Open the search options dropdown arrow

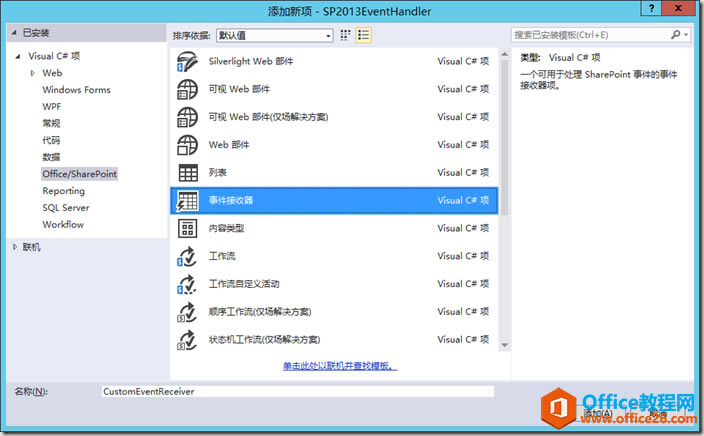pyautogui.click(x=686, y=35)
